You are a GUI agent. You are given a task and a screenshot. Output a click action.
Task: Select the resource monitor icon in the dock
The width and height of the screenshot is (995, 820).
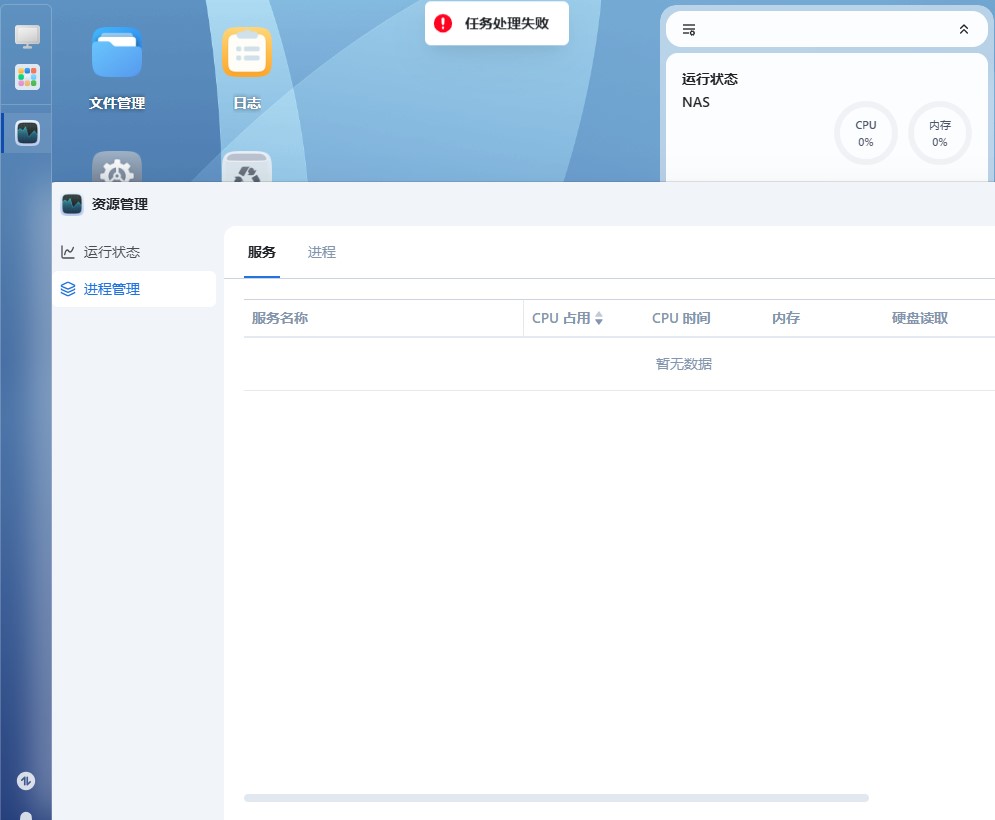pyautogui.click(x=27, y=132)
